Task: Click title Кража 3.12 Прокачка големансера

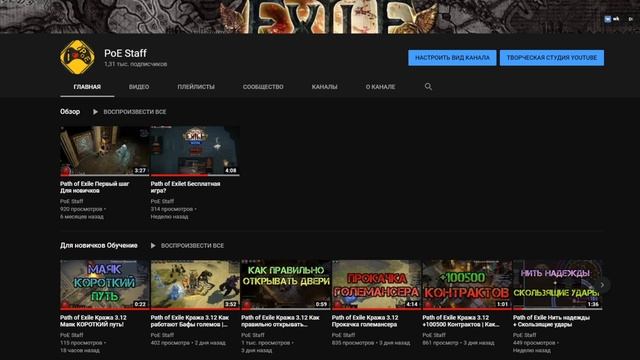Action: [x=365, y=321]
